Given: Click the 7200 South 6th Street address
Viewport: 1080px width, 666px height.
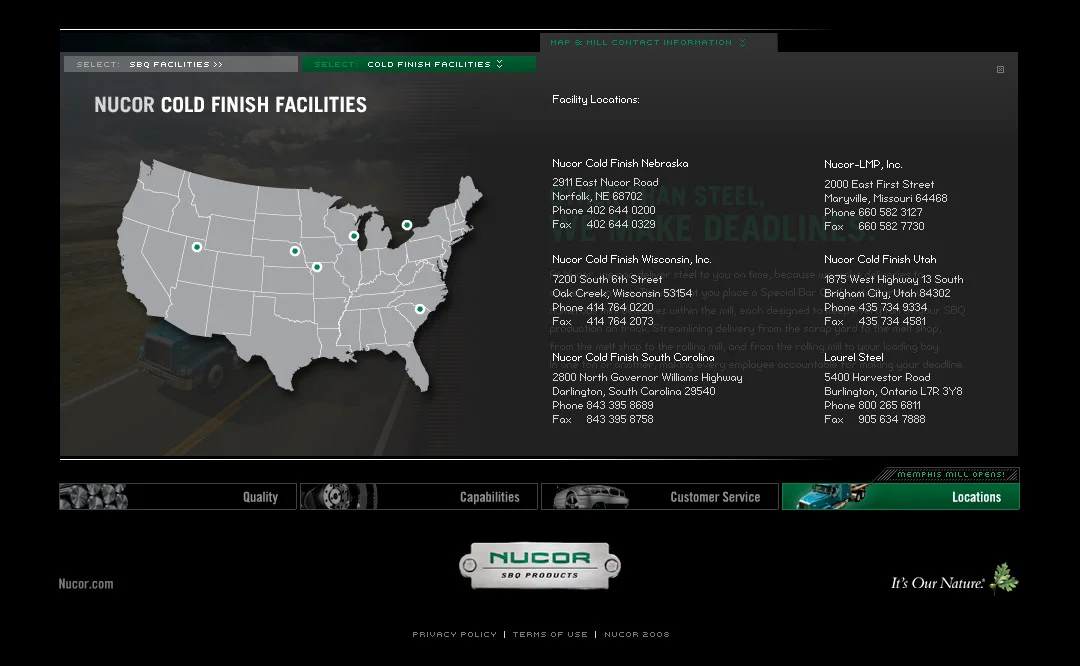Looking at the screenshot, I should [607, 279].
